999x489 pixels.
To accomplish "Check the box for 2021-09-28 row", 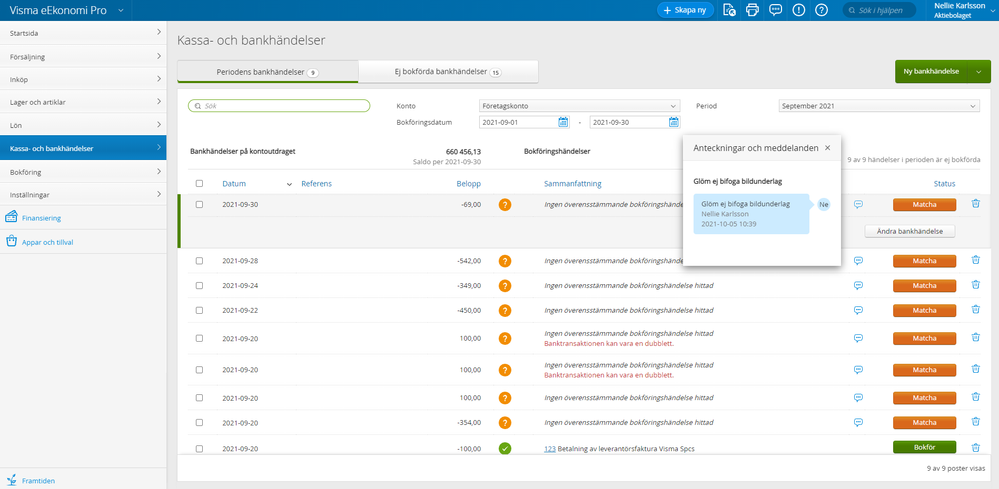I will click(x=200, y=261).
